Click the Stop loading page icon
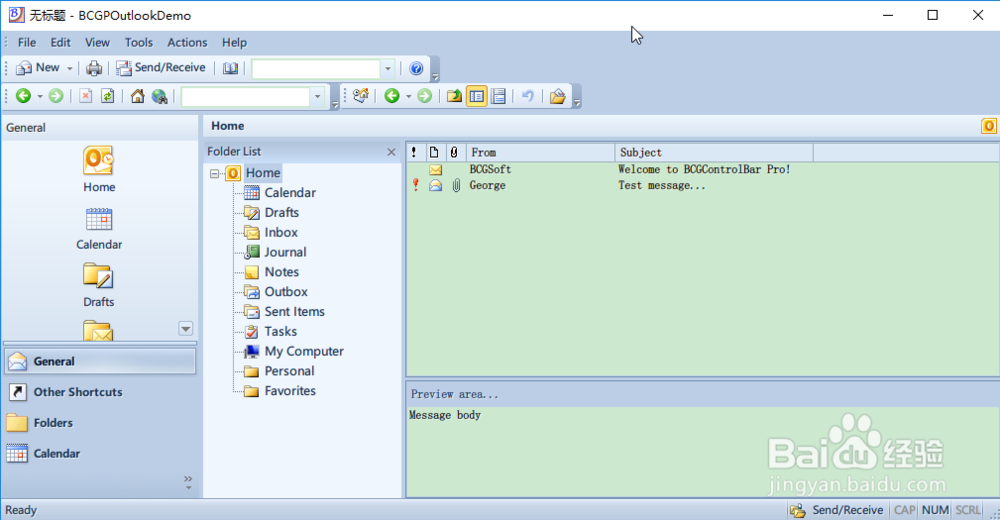The height and width of the screenshot is (520, 1000). pos(85,96)
